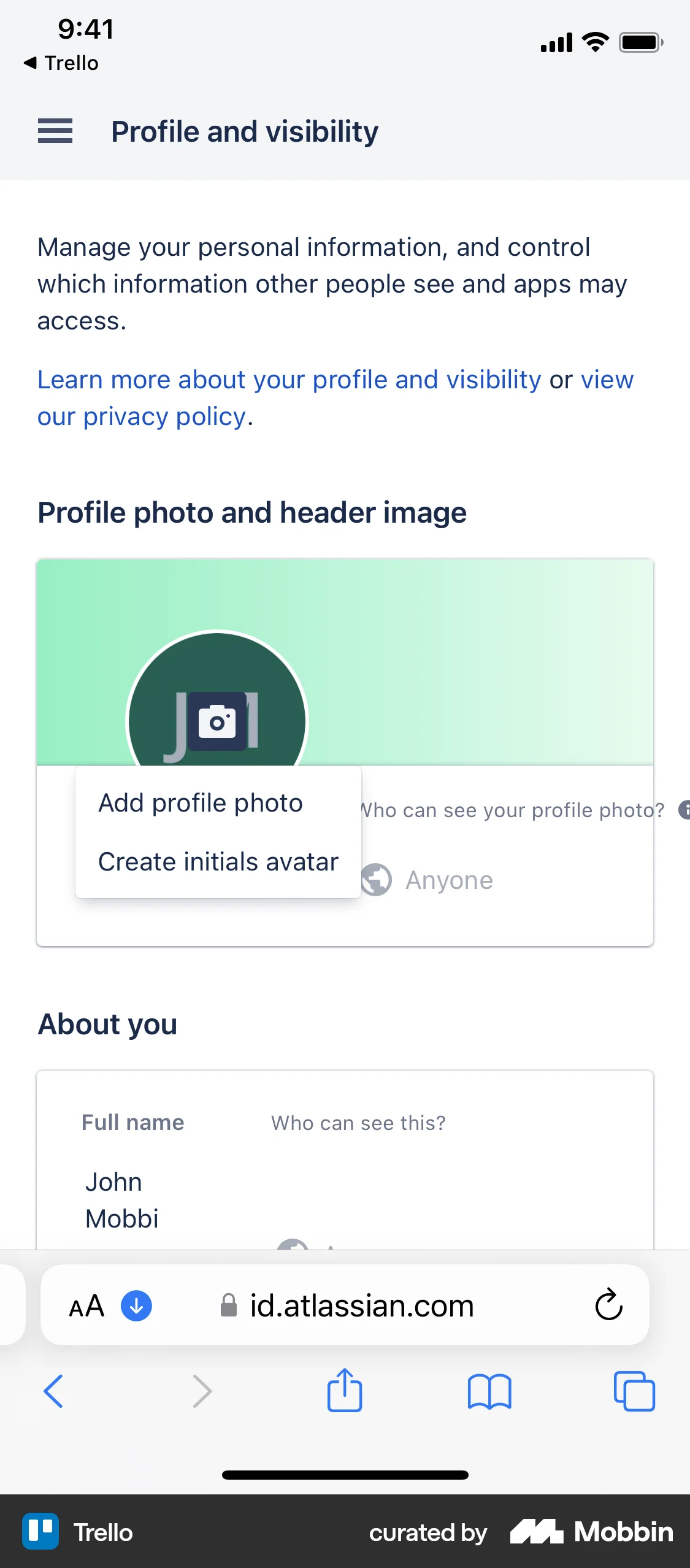The width and height of the screenshot is (690, 1568).
Task: Return to the Trello app
Action: click(61, 63)
